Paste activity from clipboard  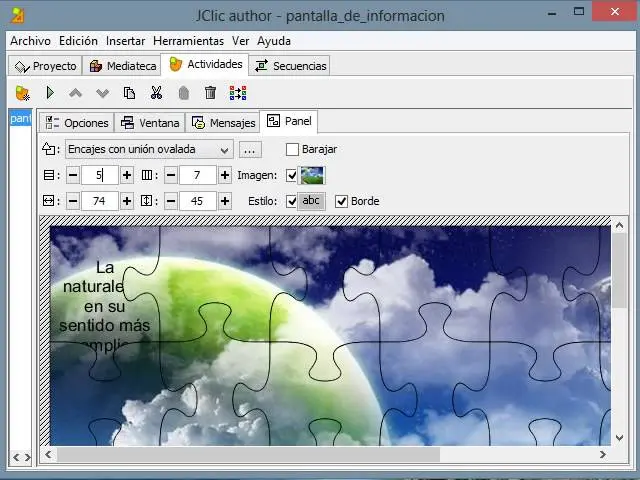[x=184, y=93]
